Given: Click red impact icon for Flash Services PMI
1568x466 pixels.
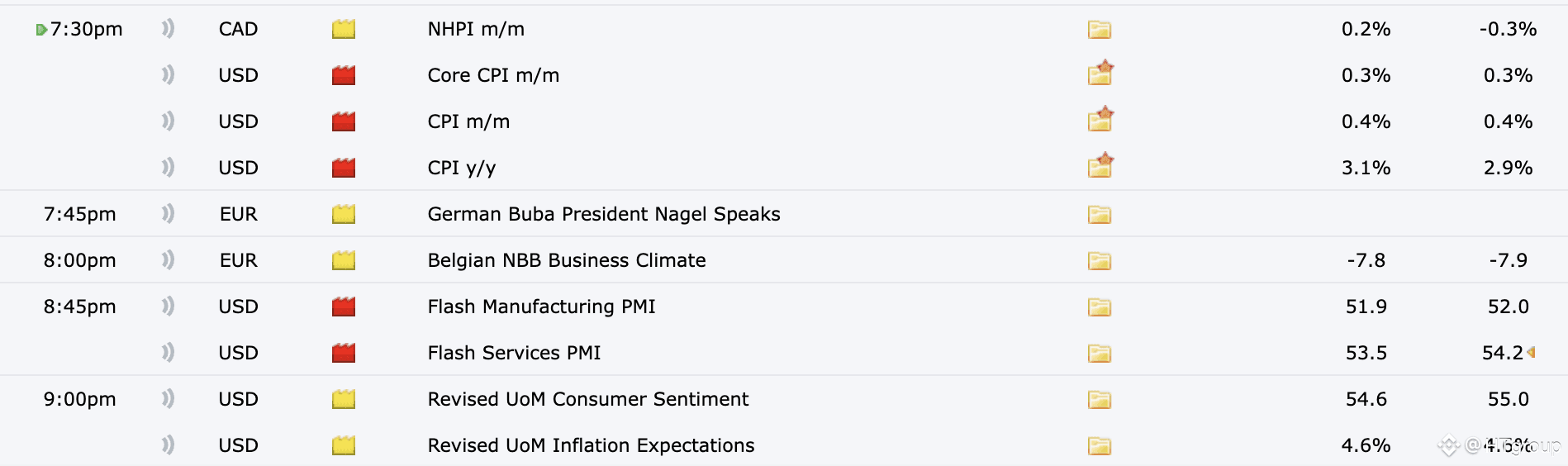Looking at the screenshot, I should pos(344,354).
